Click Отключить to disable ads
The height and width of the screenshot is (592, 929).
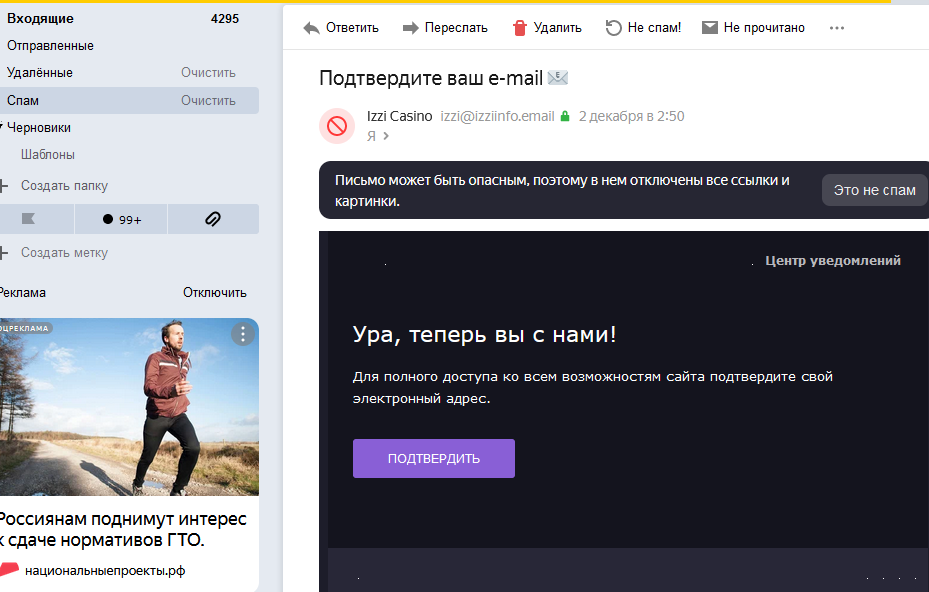tap(214, 293)
